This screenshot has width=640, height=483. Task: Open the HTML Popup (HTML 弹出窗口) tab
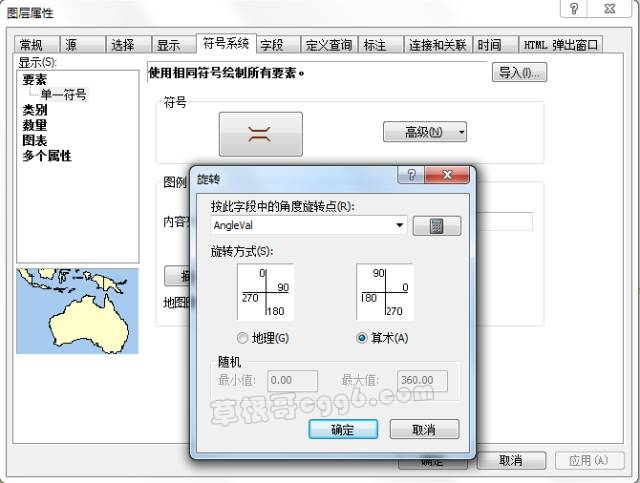coord(560,45)
